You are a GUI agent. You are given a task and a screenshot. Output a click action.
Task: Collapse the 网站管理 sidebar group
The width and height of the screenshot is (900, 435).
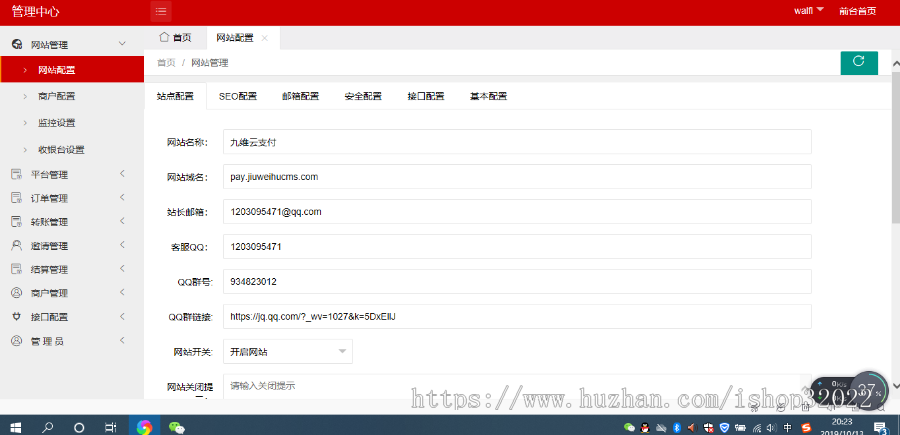(122, 44)
